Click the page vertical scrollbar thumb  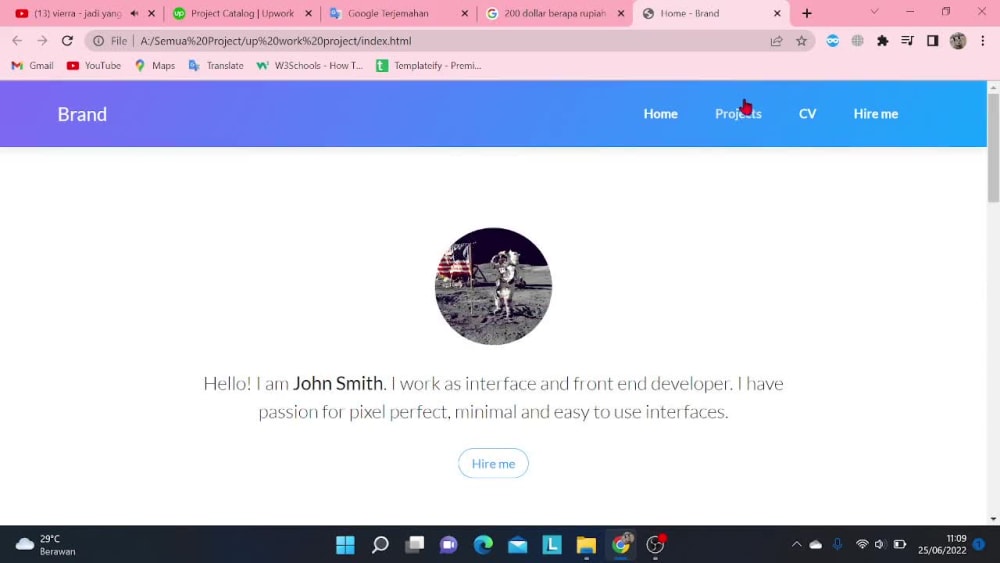coord(993,148)
